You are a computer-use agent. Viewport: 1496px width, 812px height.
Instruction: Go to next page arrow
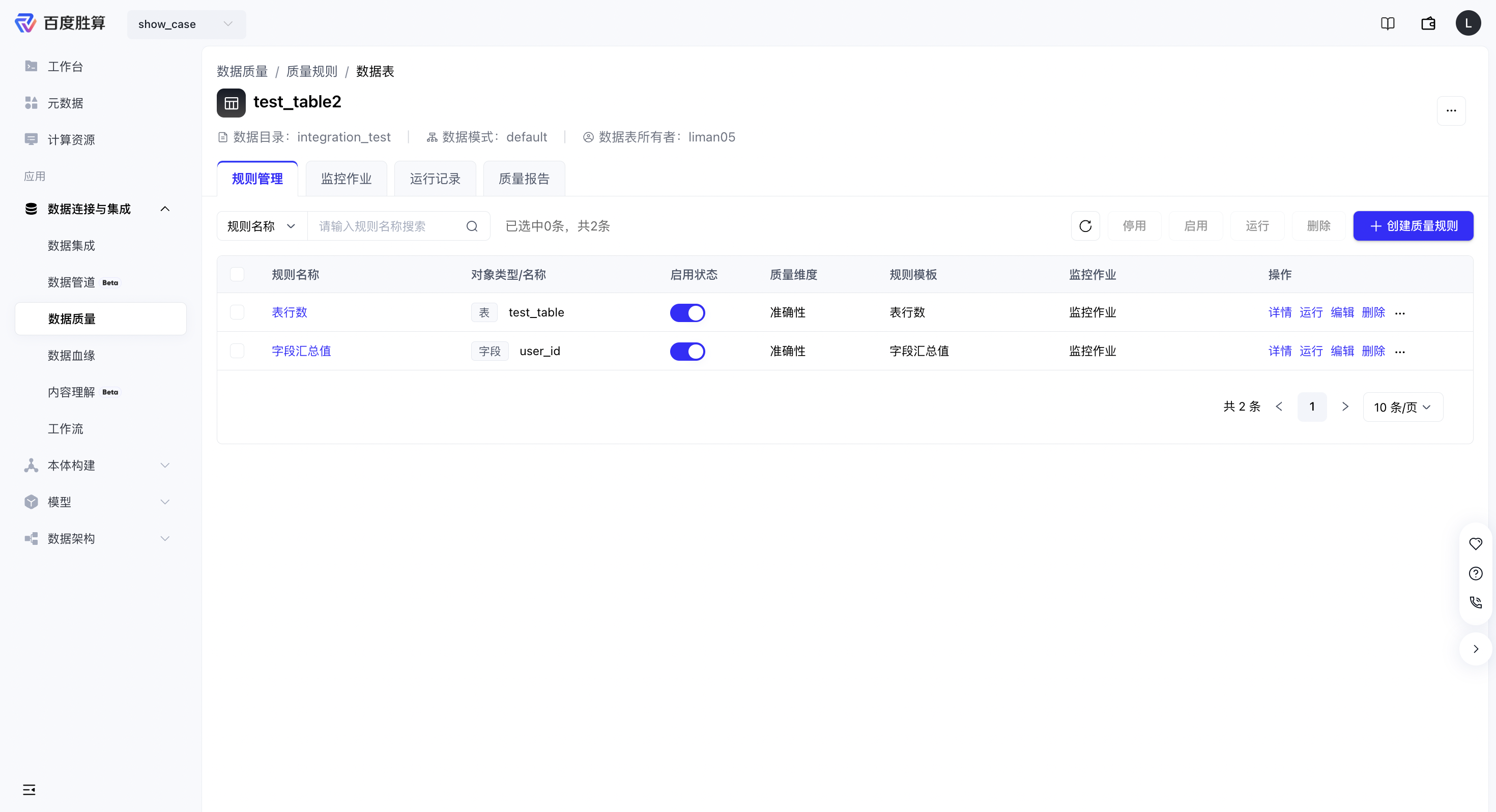point(1345,407)
